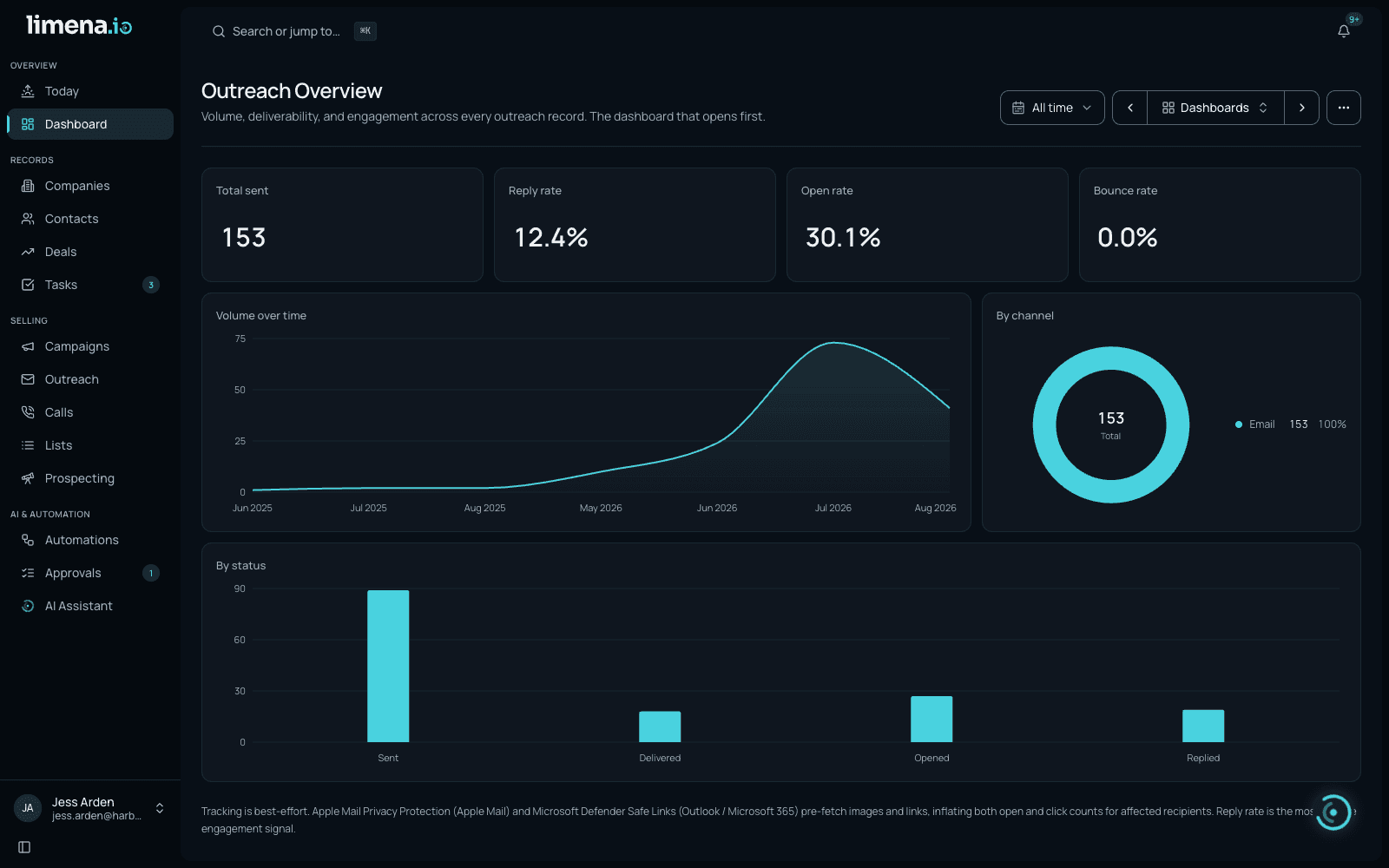Click the AI Assistant icon in sidebar
Image resolution: width=1389 pixels, height=868 pixels.
click(28, 606)
